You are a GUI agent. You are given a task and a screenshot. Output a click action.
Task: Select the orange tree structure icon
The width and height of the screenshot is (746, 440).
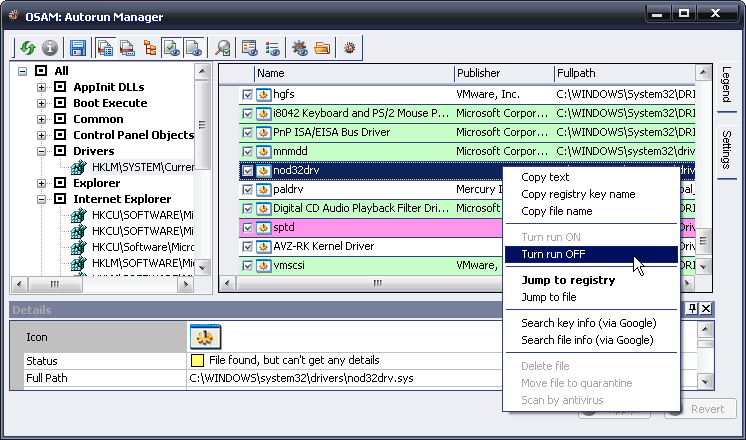150,48
